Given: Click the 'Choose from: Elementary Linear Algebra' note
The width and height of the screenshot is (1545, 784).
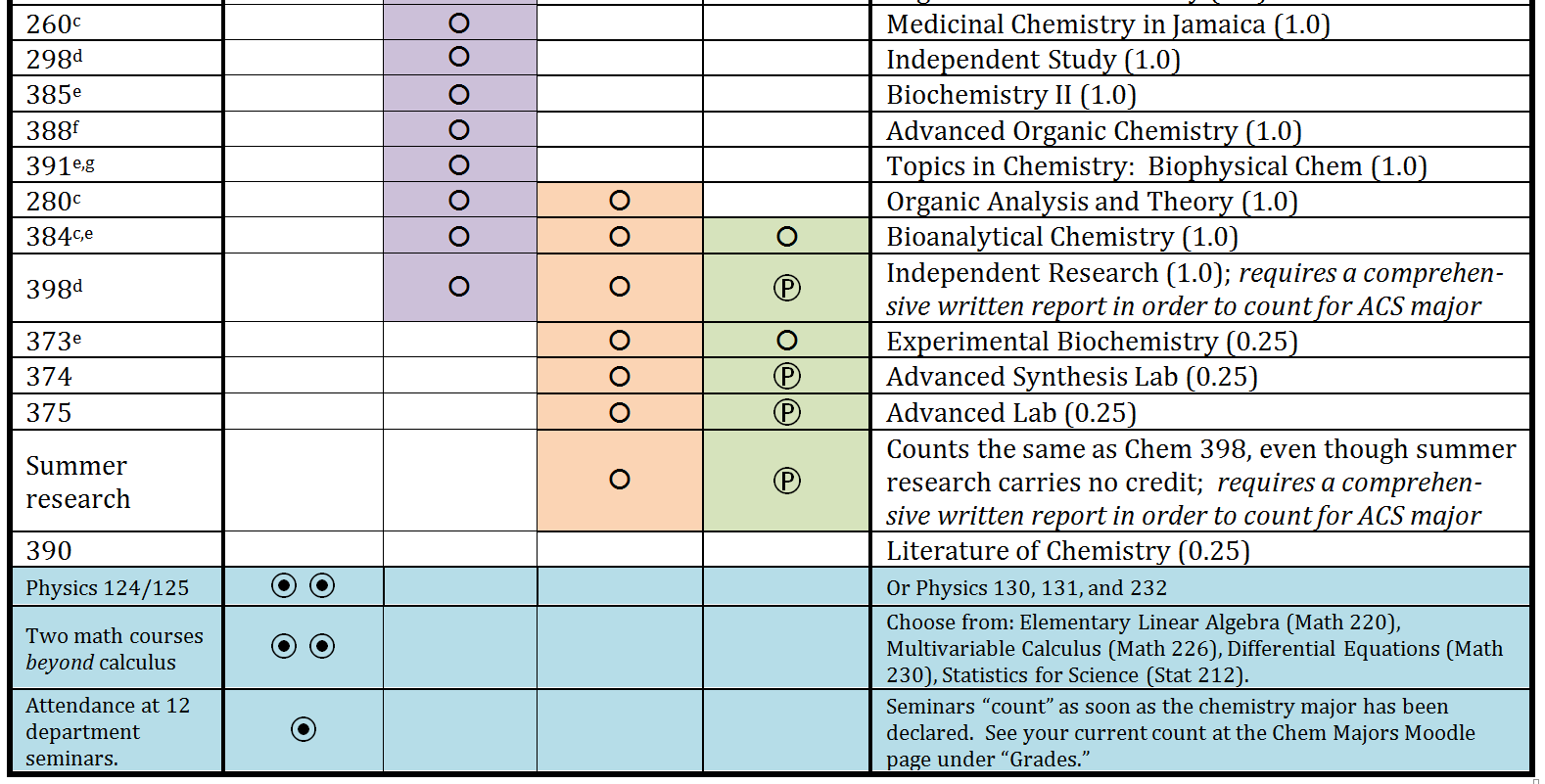Looking at the screenshot, I should (1194, 649).
